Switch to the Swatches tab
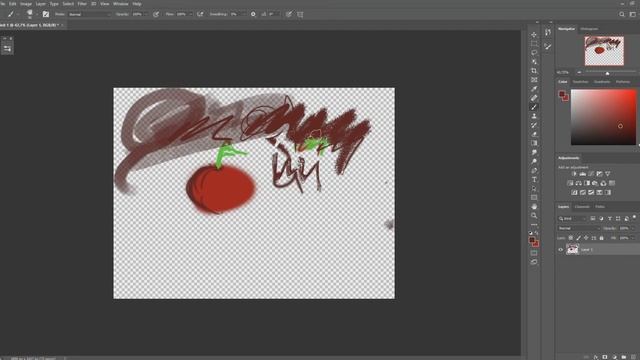The width and height of the screenshot is (640, 360). click(580, 82)
